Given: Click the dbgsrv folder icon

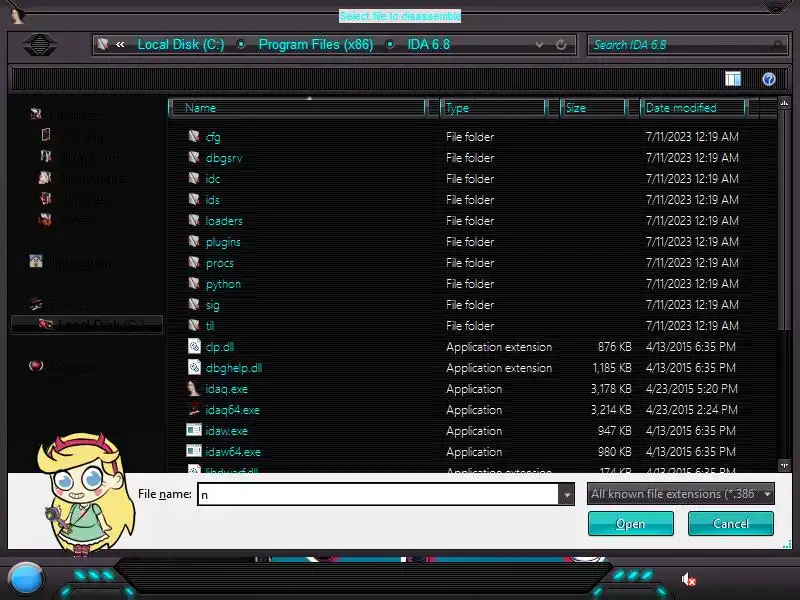Looking at the screenshot, I should point(194,157).
